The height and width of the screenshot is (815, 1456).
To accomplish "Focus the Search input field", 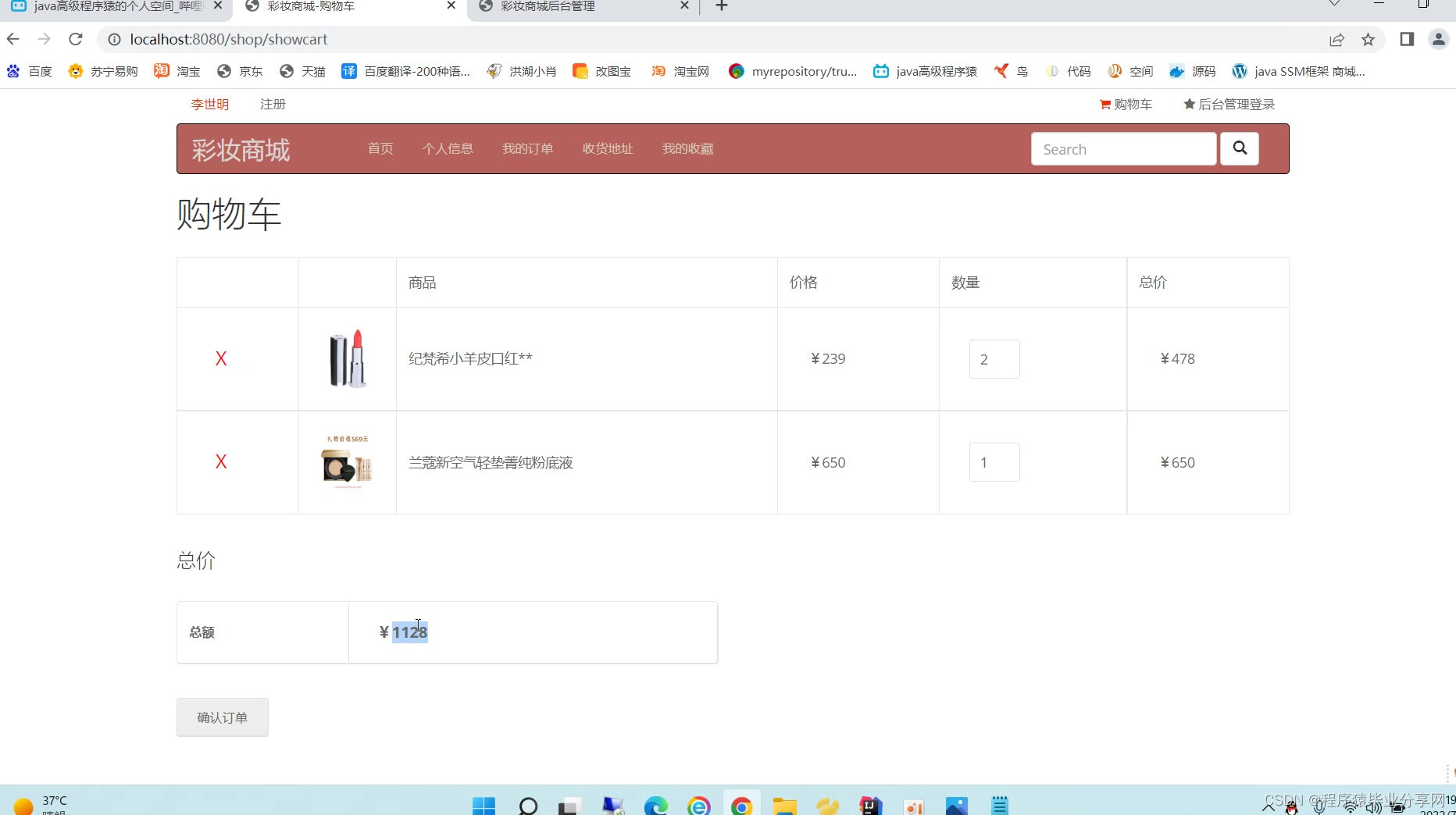I will pos(1123,148).
